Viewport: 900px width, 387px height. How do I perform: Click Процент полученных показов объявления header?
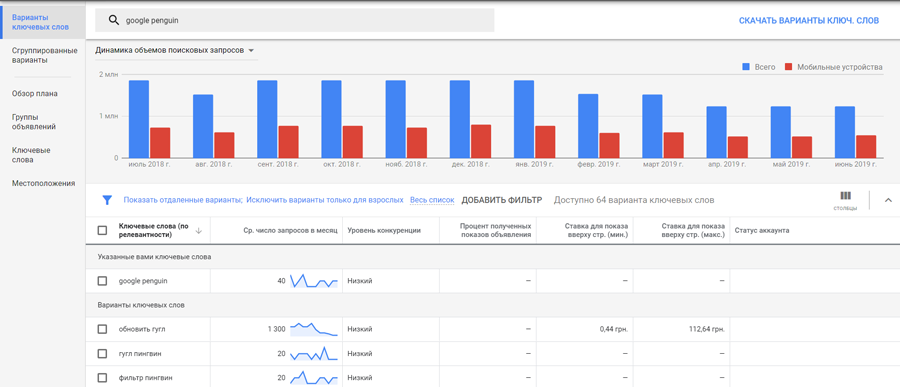[496, 230]
